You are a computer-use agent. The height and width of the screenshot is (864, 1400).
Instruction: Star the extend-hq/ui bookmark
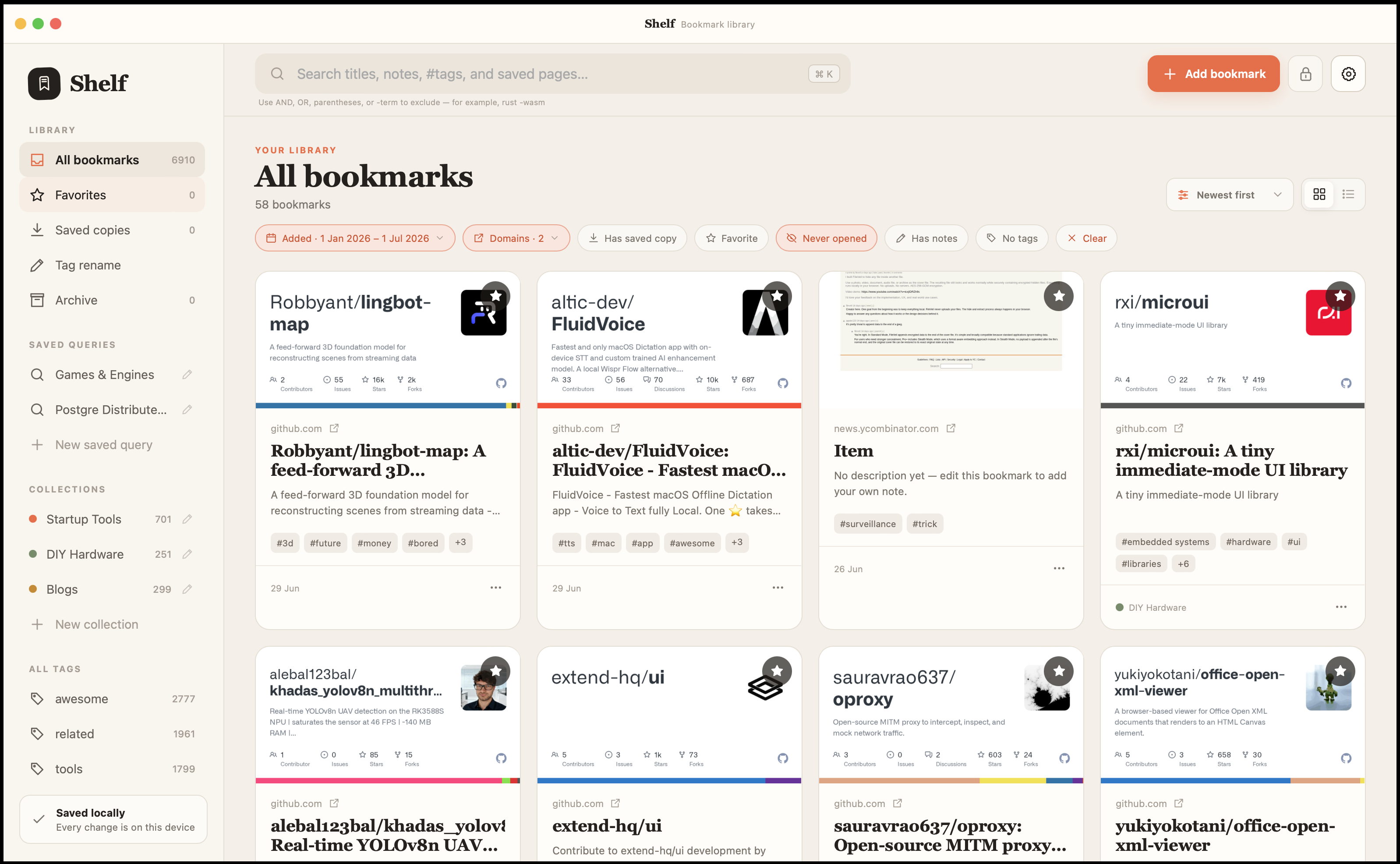coord(777,671)
